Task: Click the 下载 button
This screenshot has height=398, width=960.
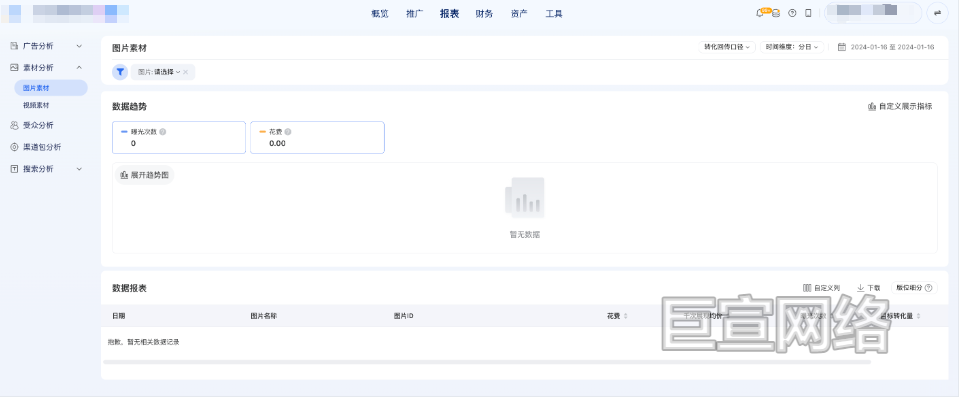Action: coord(869,288)
